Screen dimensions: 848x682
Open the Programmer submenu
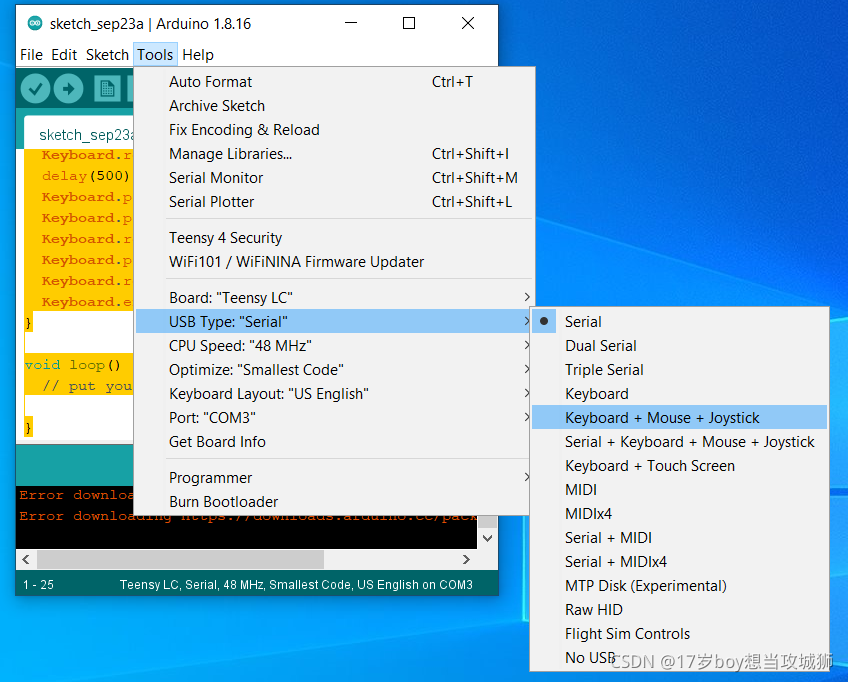[333, 478]
